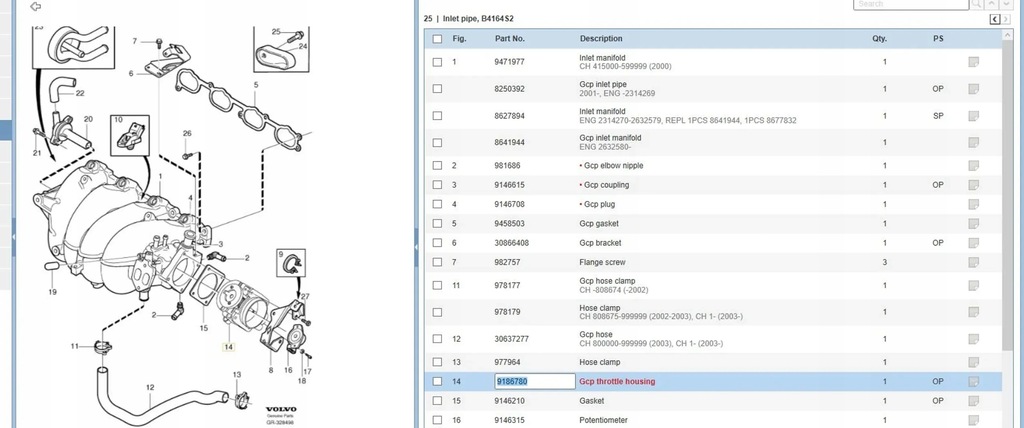
Task: Open note icon for Hose clamp 977964
Action: (973, 362)
